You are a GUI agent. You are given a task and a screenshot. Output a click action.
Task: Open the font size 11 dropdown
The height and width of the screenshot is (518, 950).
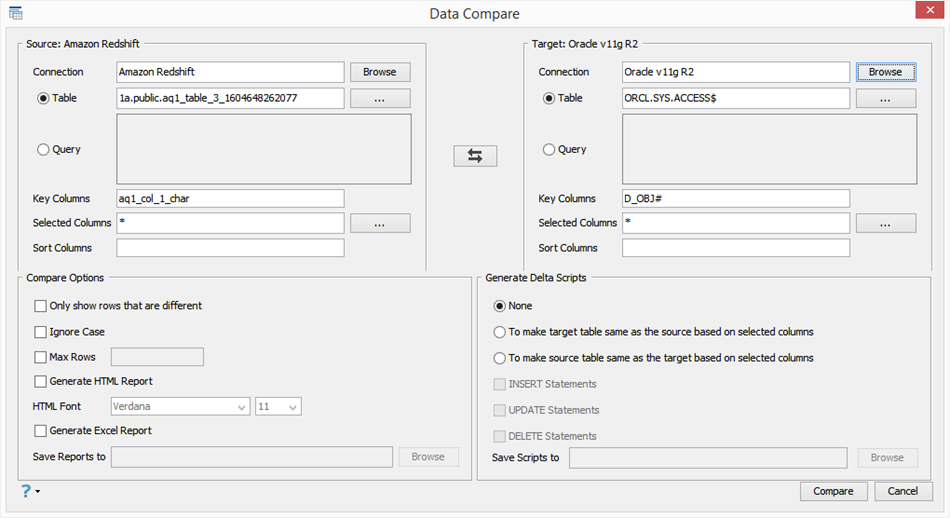click(279, 407)
